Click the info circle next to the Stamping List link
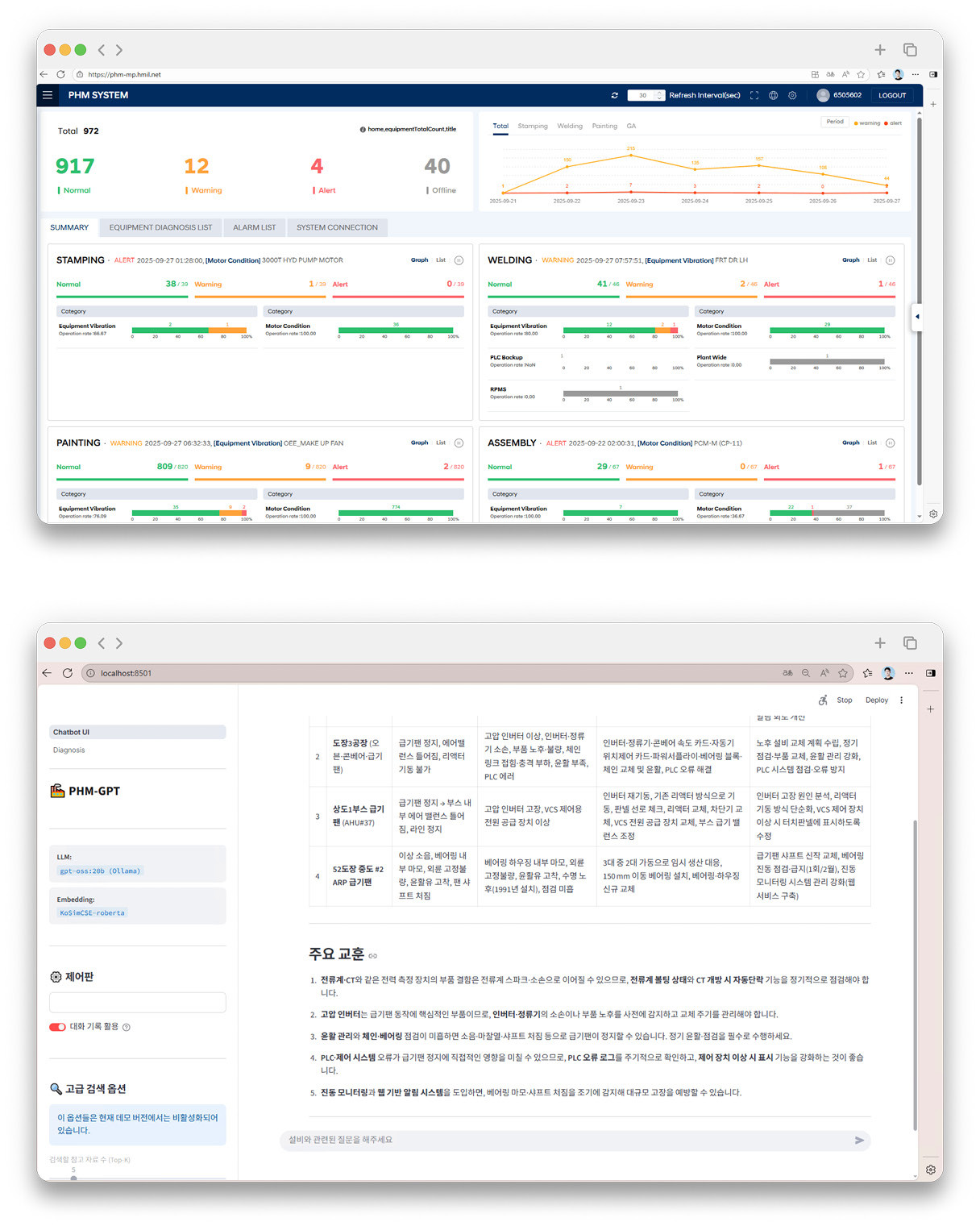 (459, 260)
